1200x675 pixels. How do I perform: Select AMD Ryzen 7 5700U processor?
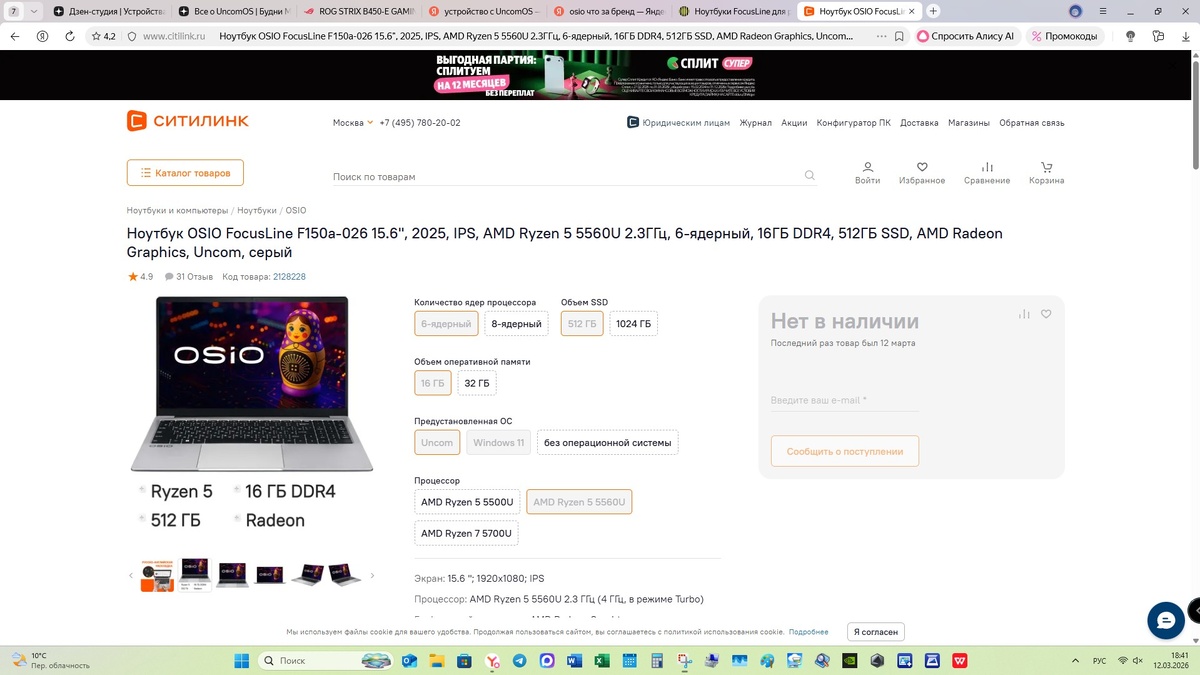tap(466, 533)
